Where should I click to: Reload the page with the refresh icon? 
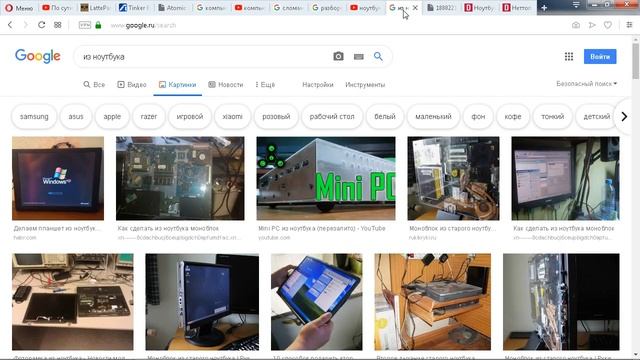point(41,25)
